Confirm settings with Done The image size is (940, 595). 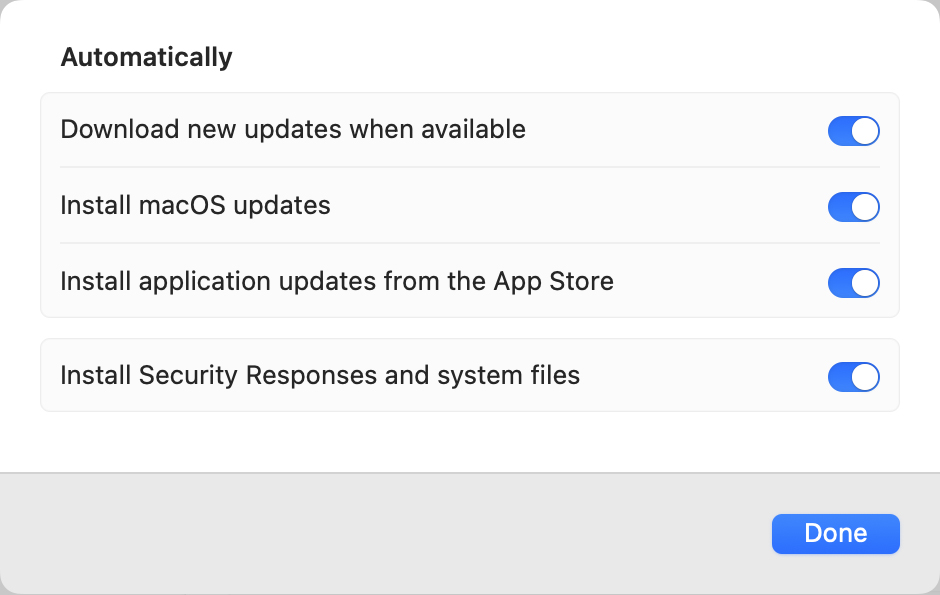point(835,533)
